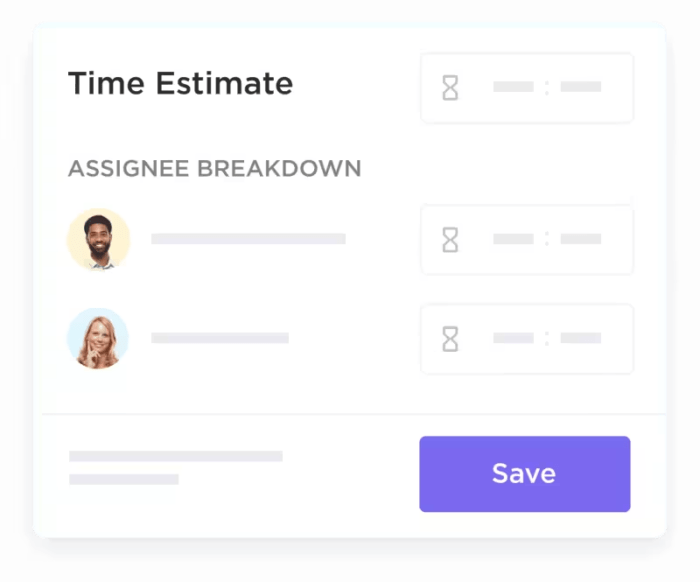Screen dimensions: 700x582
Task: Click the name placeholder next to the woman's avatar
Action: [220, 338]
